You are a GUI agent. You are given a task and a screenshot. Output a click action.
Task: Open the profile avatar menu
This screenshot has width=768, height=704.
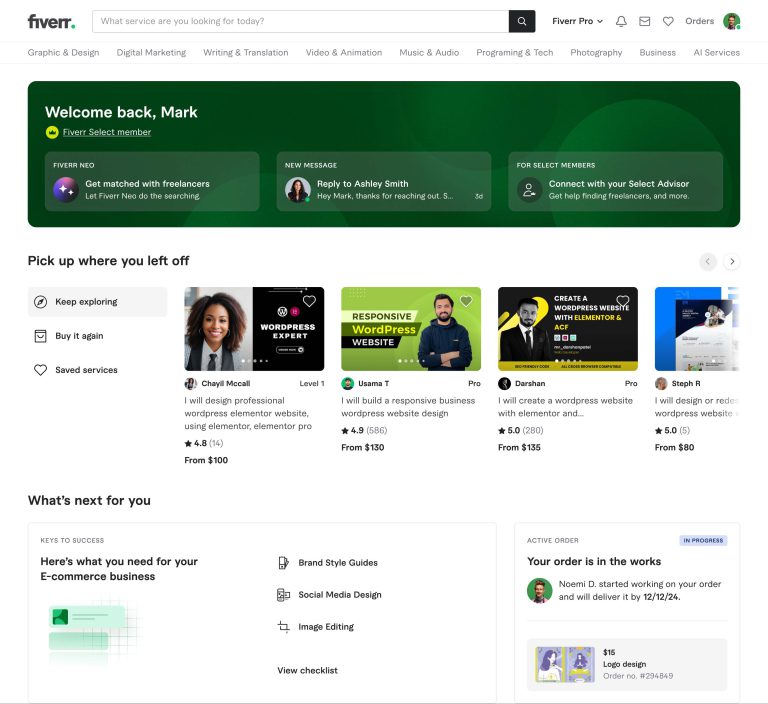coord(732,21)
